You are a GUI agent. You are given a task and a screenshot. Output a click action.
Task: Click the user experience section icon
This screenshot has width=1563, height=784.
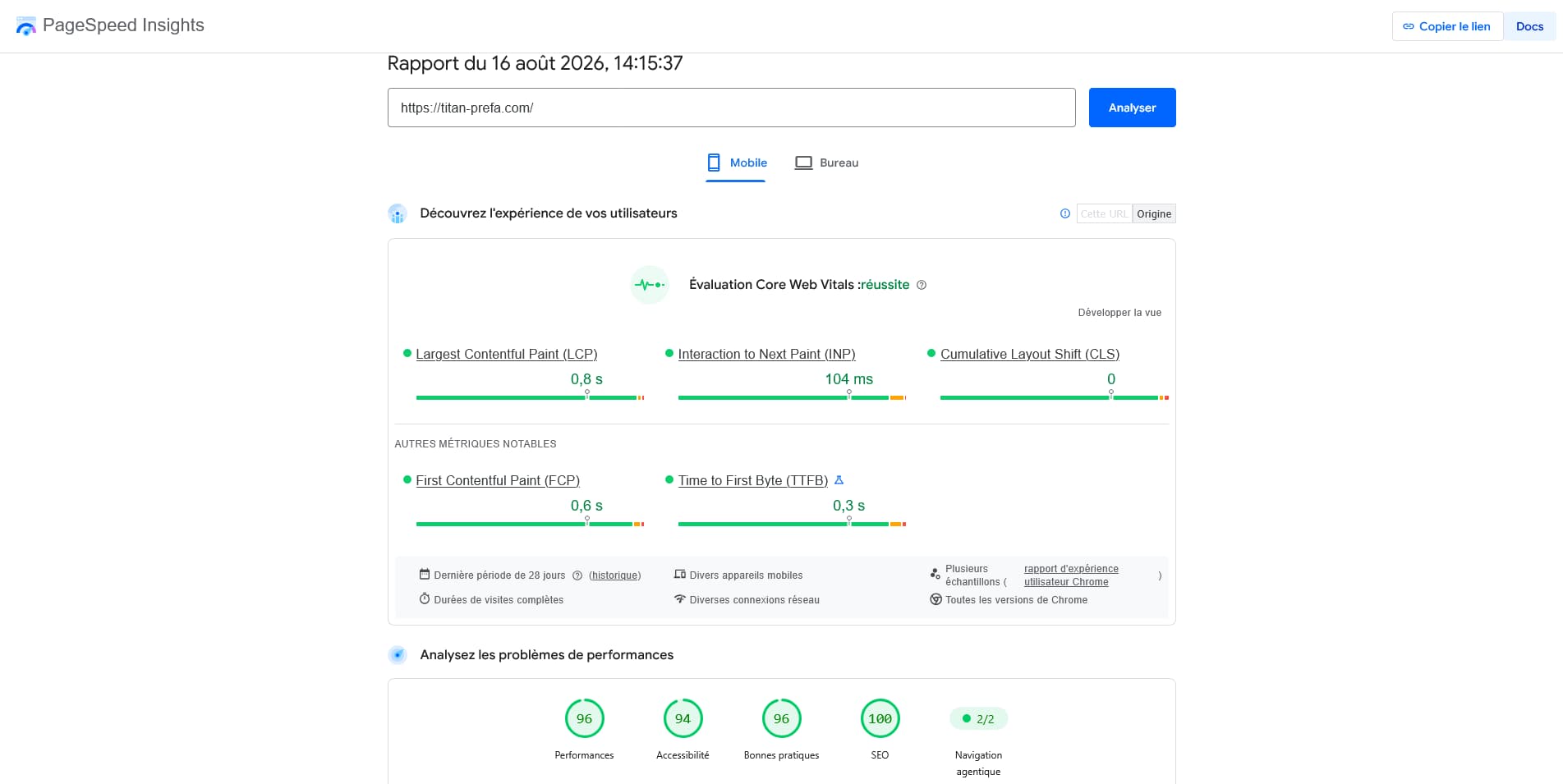click(398, 213)
